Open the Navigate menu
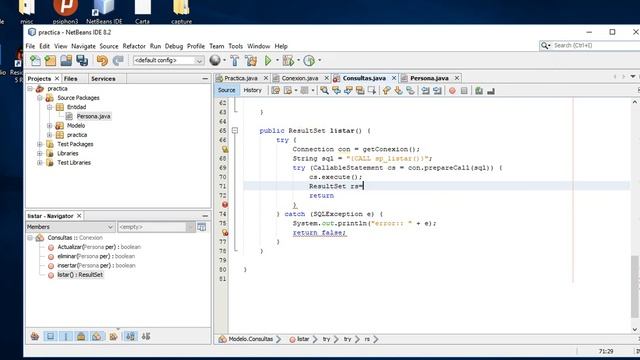This screenshot has height=360, width=640. click(83, 46)
